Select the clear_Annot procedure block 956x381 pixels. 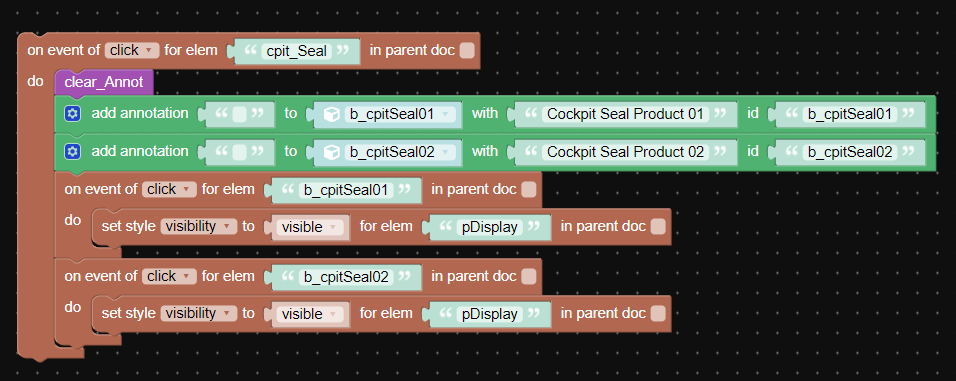[x=104, y=82]
